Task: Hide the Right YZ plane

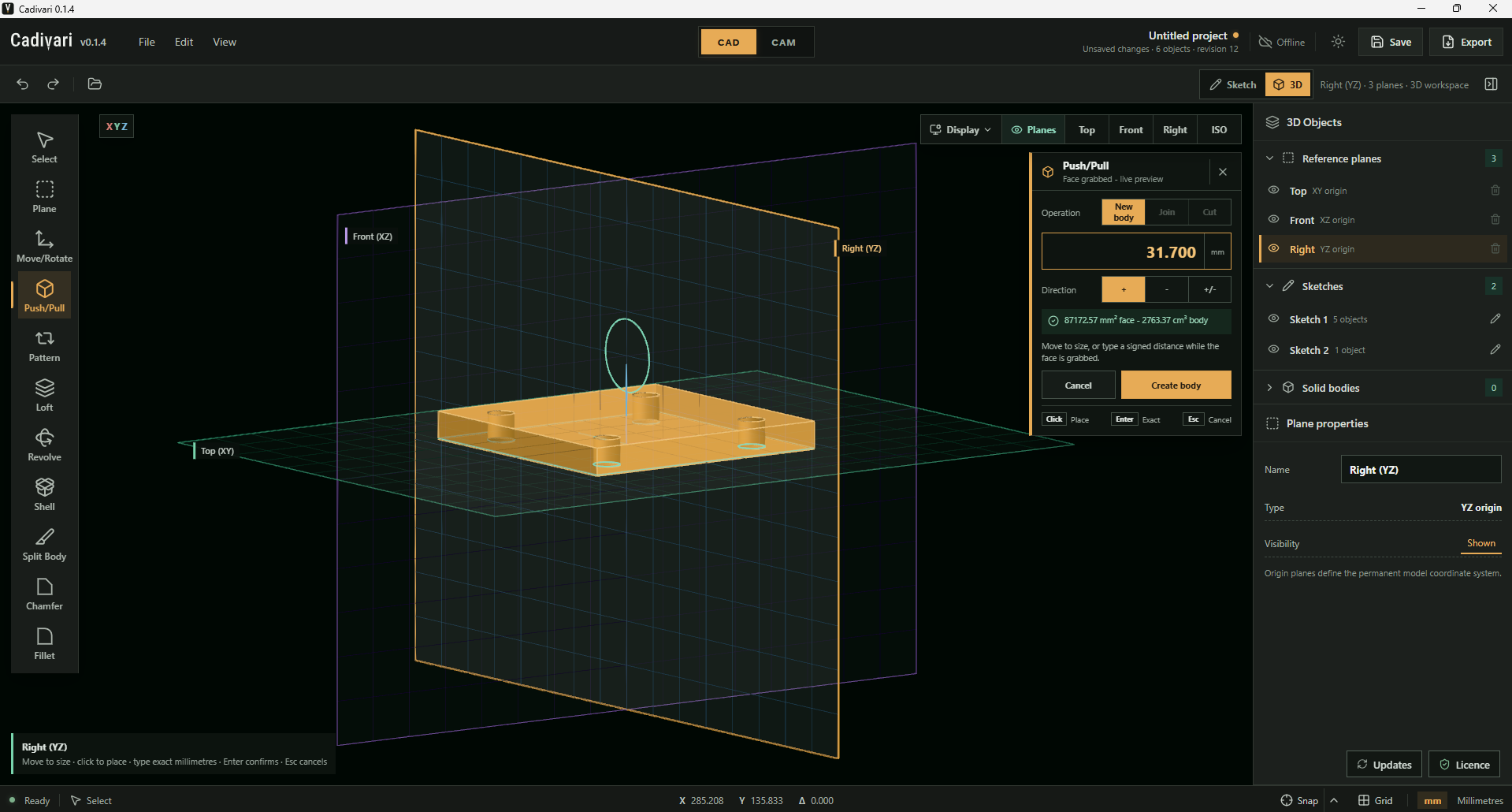Action: pos(1273,248)
